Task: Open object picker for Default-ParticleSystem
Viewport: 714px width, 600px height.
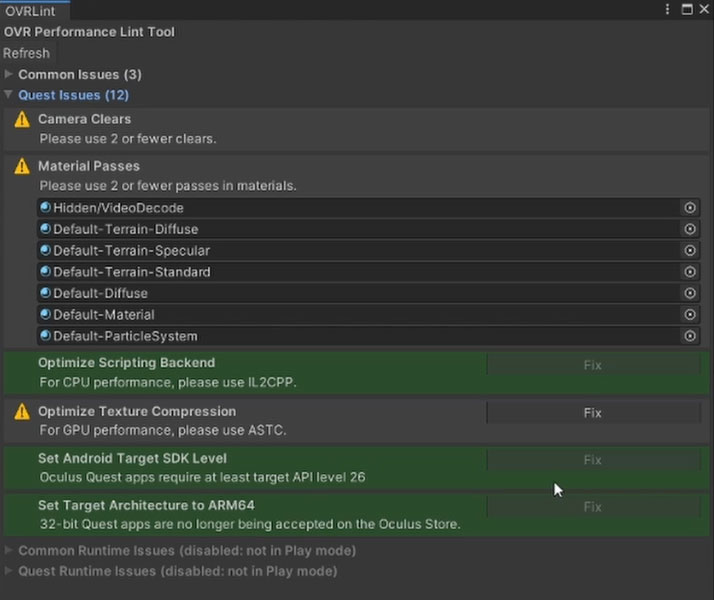Action: 690,336
